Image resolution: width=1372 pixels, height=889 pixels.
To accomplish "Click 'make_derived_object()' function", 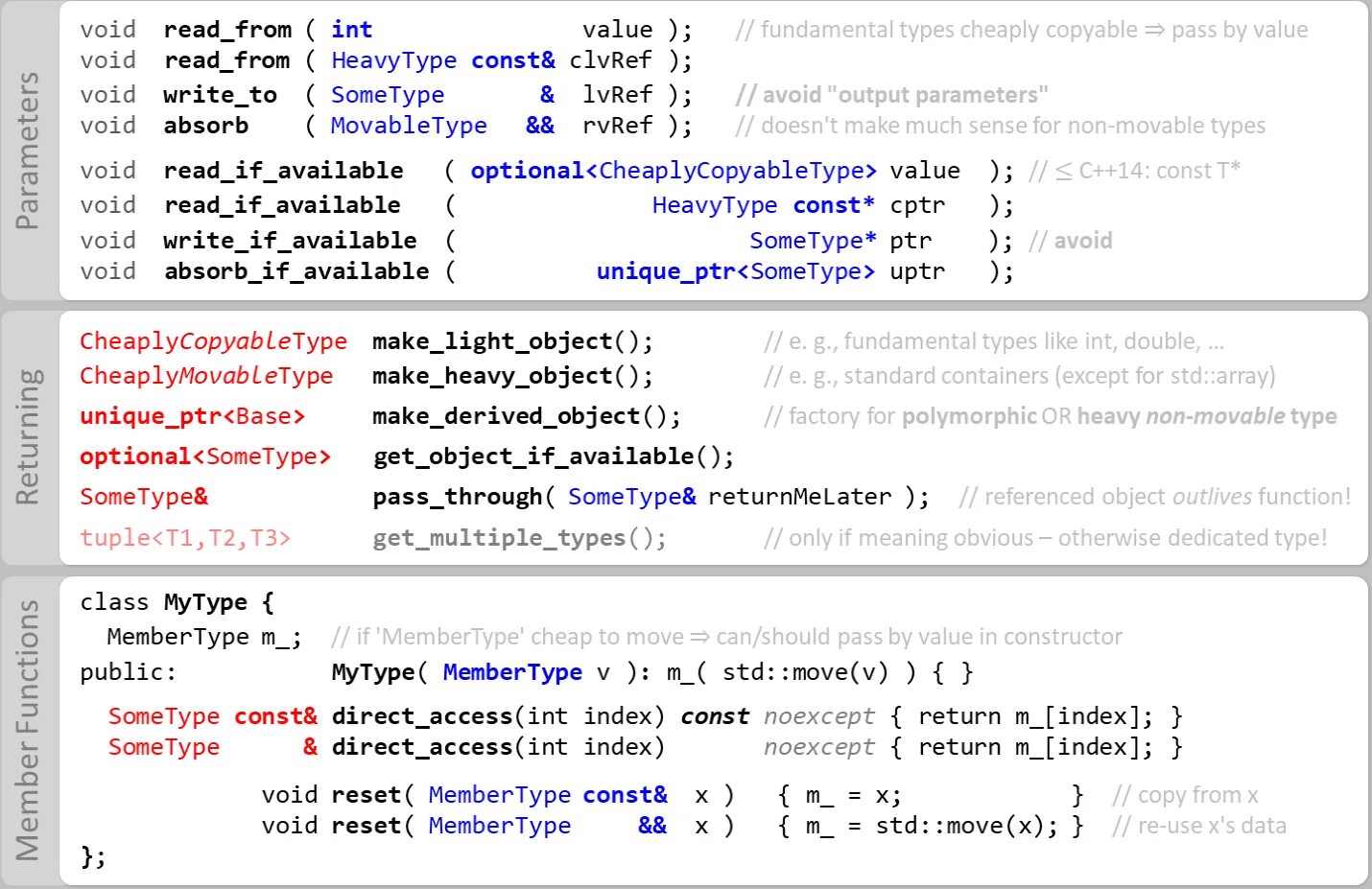I will [527, 416].
